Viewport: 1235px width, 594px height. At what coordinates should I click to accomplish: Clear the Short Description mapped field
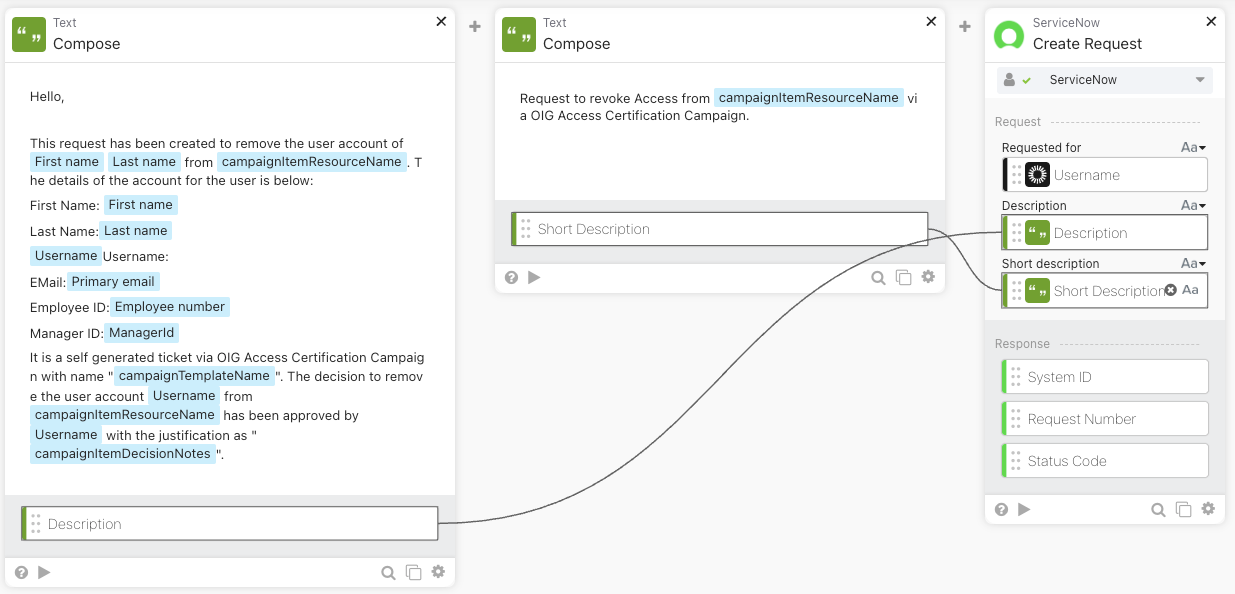[1170, 290]
